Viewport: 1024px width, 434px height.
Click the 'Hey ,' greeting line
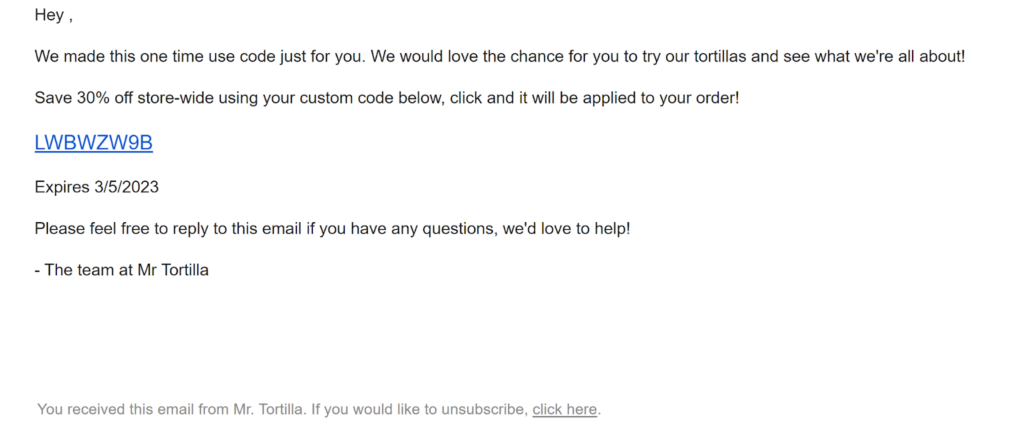coord(53,15)
